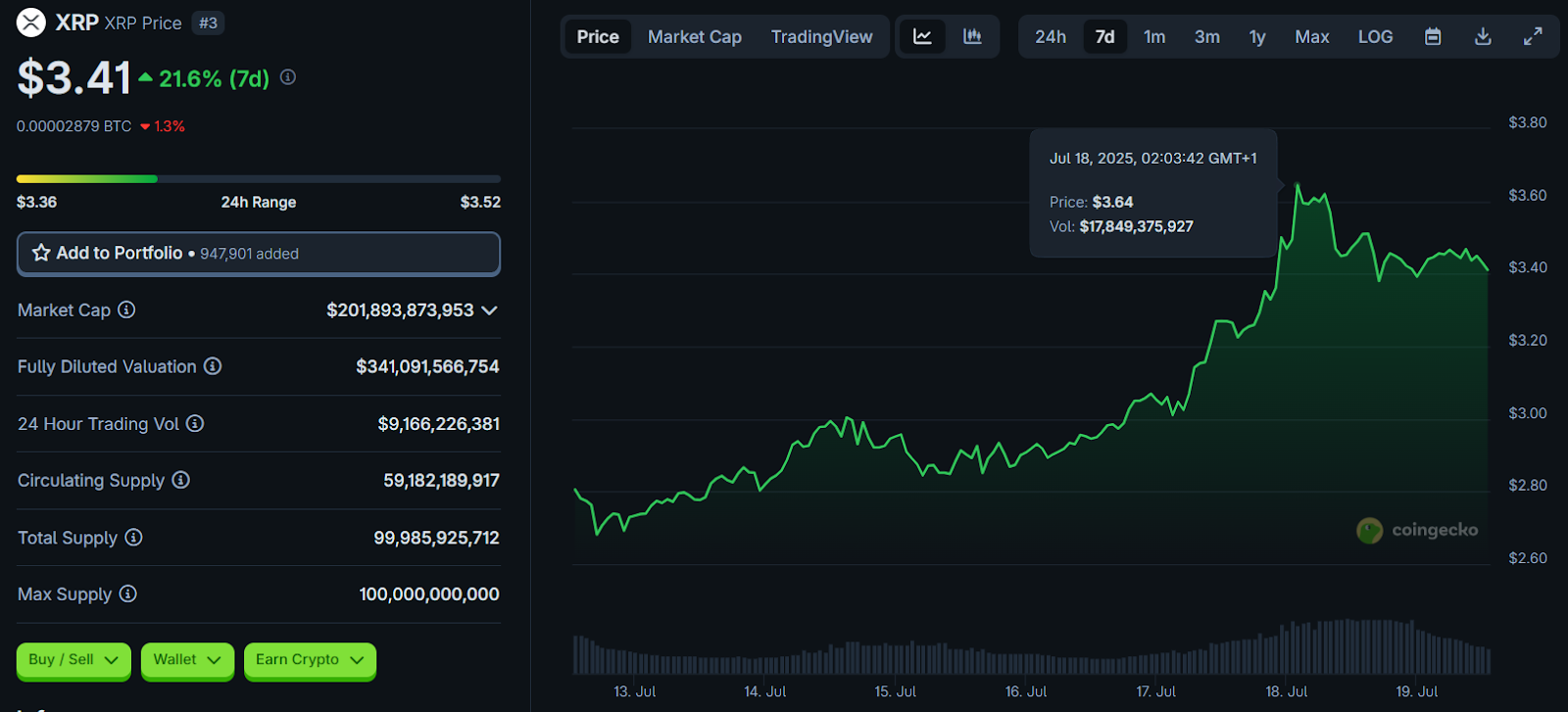Switch to the TradingView tab
1568x712 pixels.
(x=821, y=37)
